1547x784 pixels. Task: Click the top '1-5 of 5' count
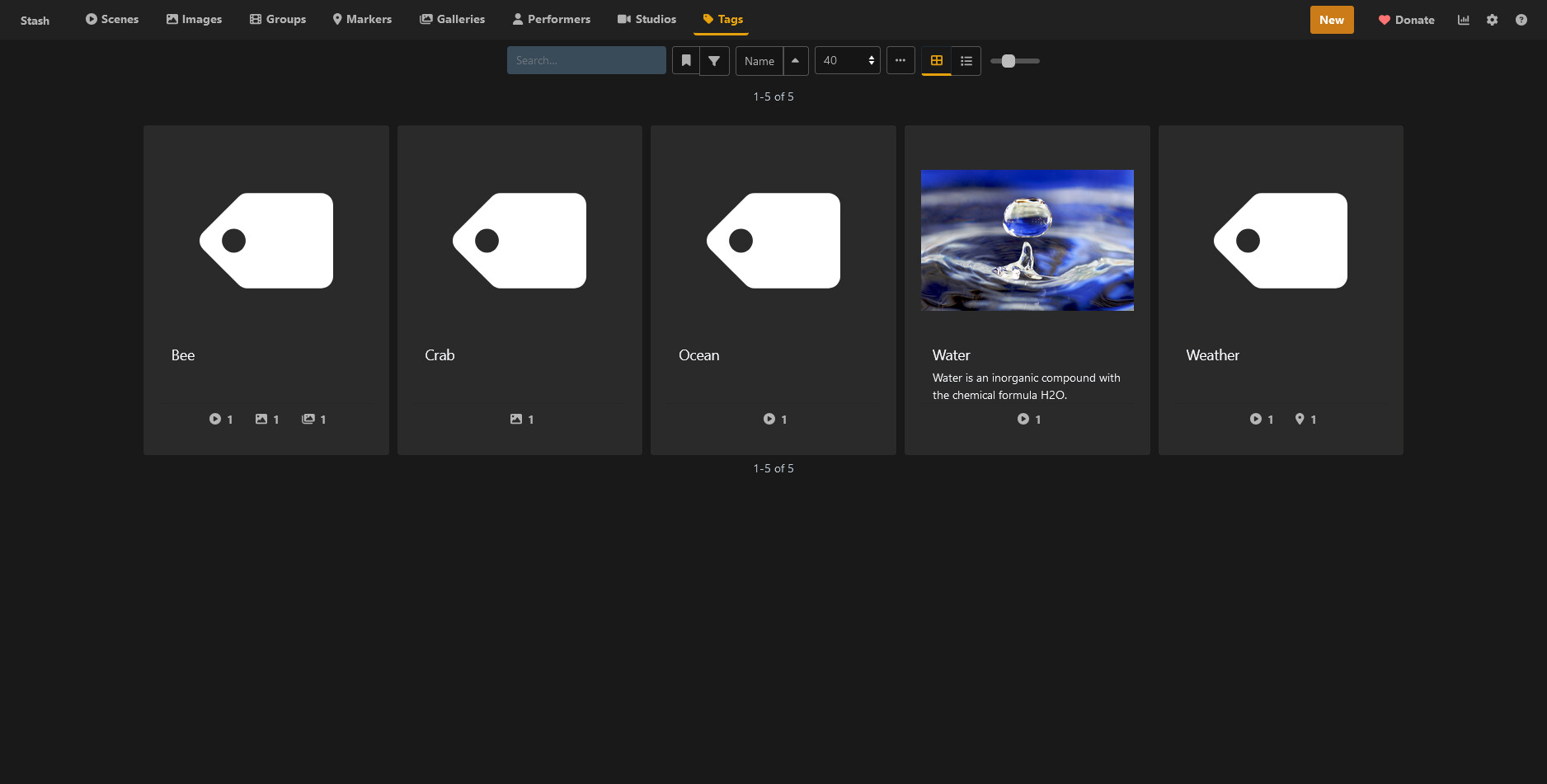point(773,96)
